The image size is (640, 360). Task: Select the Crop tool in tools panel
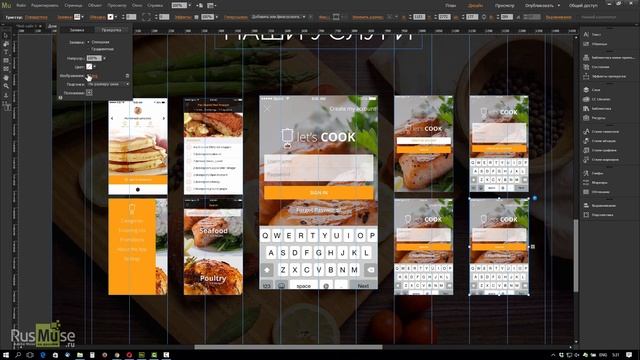6,44
